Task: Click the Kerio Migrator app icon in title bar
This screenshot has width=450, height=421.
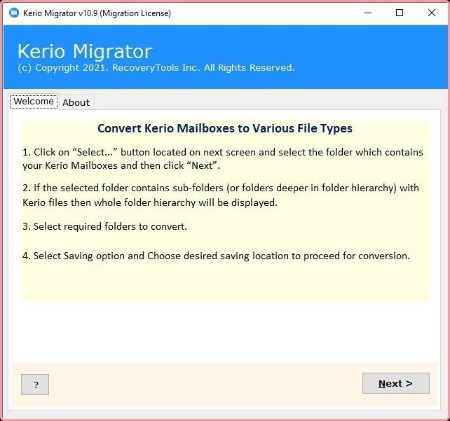Action: click(14, 13)
